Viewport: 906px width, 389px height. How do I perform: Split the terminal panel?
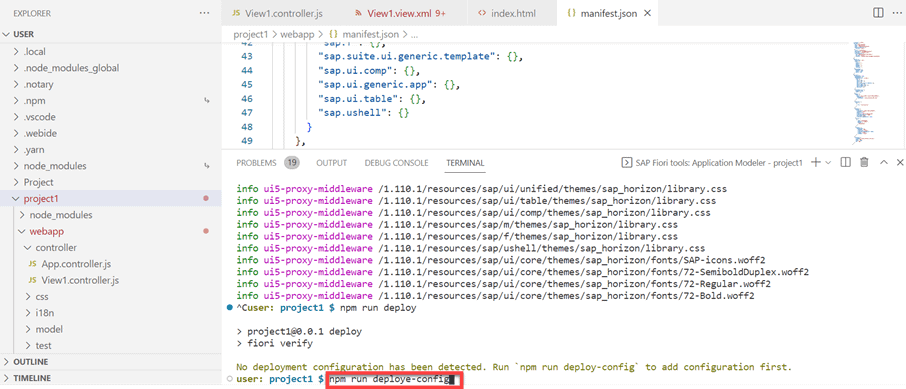845,162
